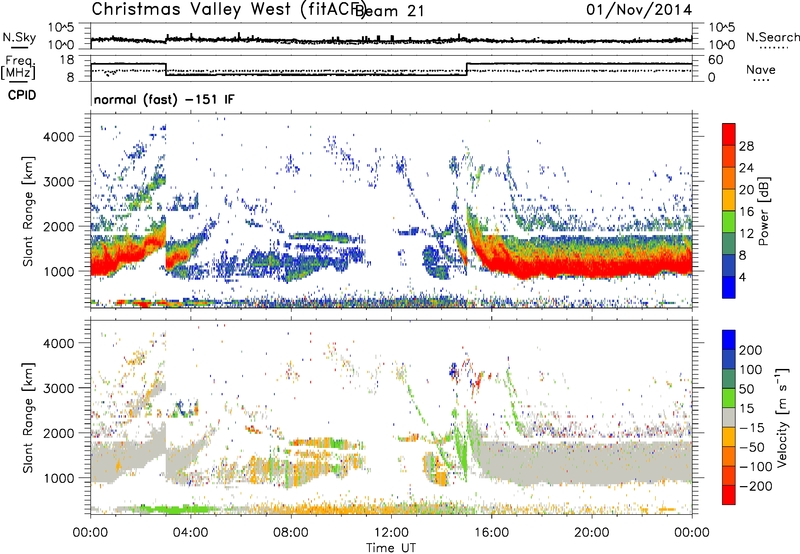The height and width of the screenshot is (554, 800).
Task: Click the 'Velocity [m s⁻¹]' colorbar title
Action: (x=782, y=417)
